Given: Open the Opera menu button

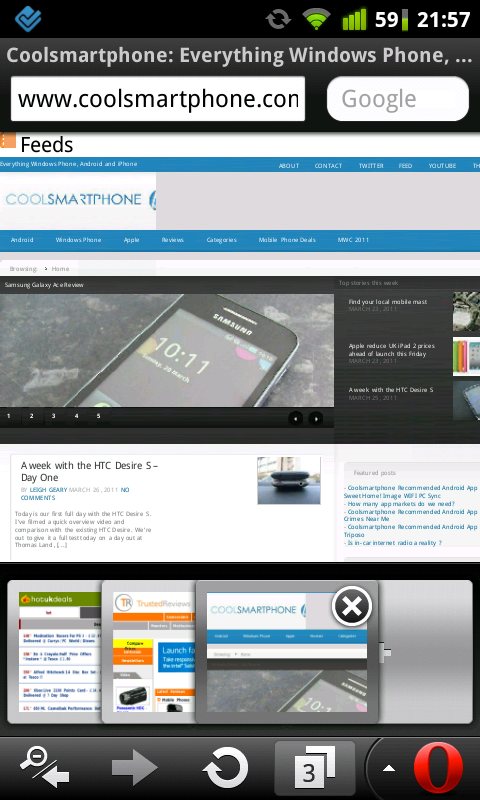Looking at the screenshot, I should tap(438, 768).
